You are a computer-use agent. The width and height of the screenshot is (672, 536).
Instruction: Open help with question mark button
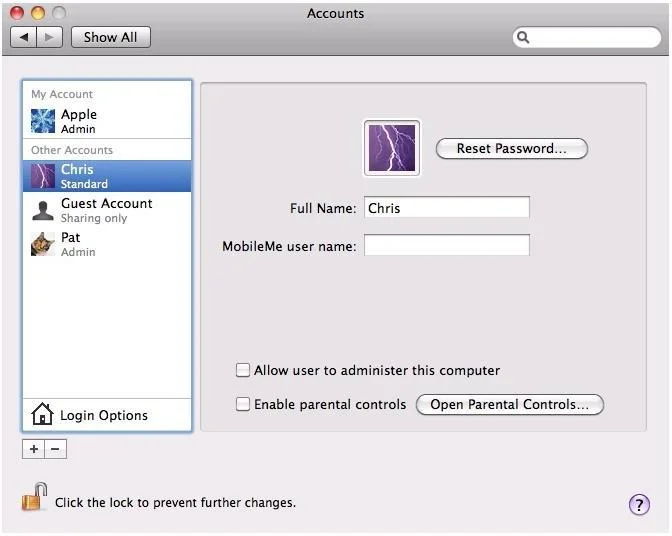click(x=639, y=505)
